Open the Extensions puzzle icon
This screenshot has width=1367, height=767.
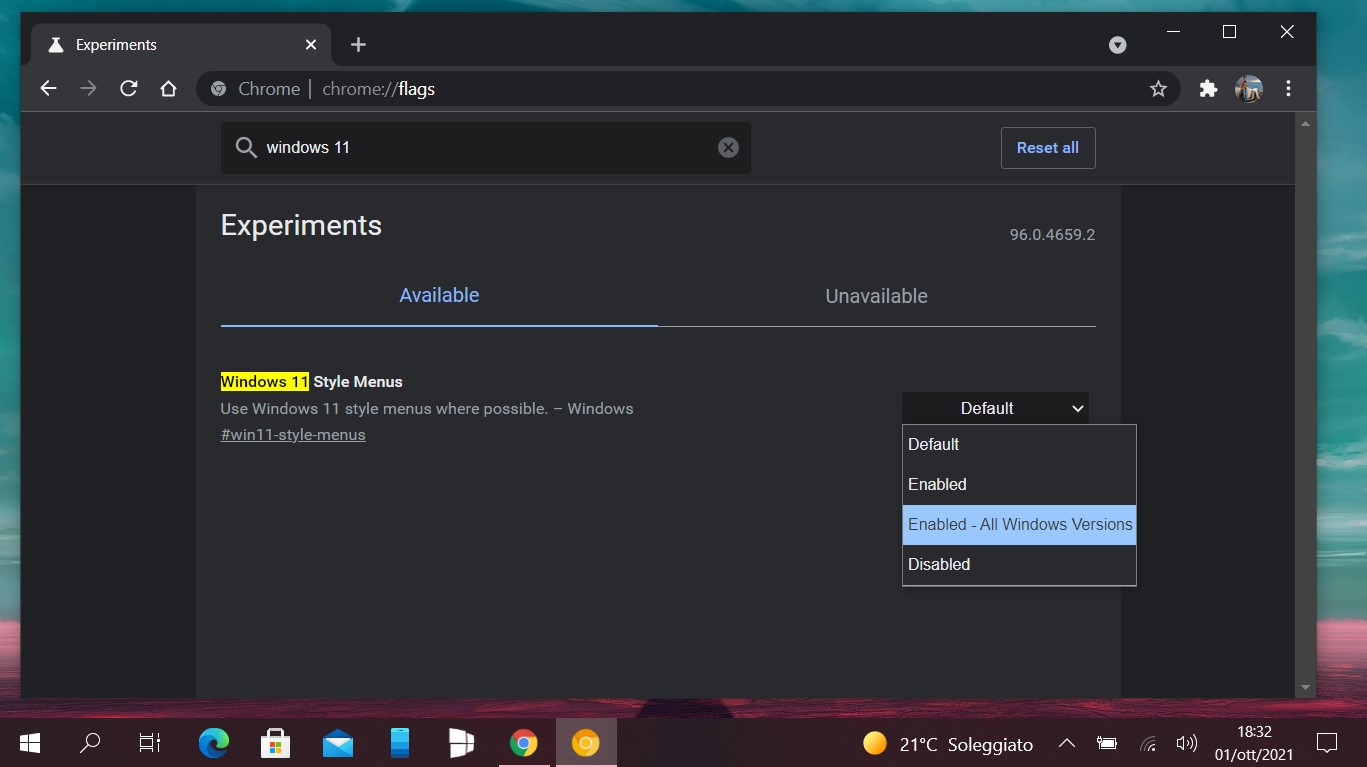pos(1208,89)
